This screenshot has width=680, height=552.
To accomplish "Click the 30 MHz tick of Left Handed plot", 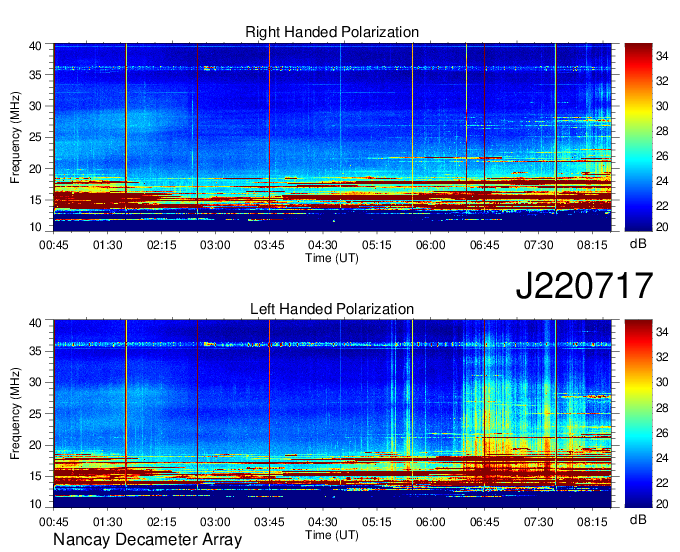I will pos(36,382).
